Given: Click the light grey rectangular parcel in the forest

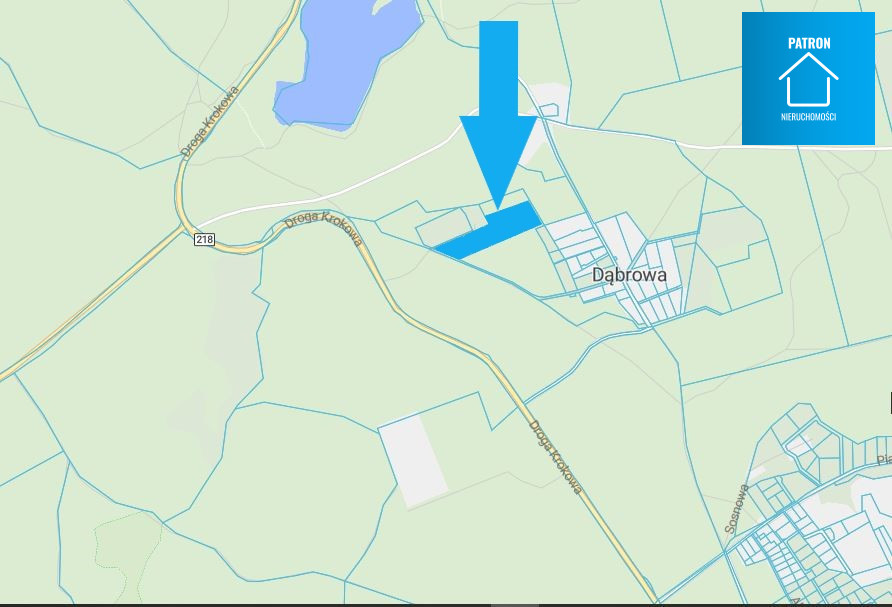Looking at the screenshot, I should coord(414,462).
